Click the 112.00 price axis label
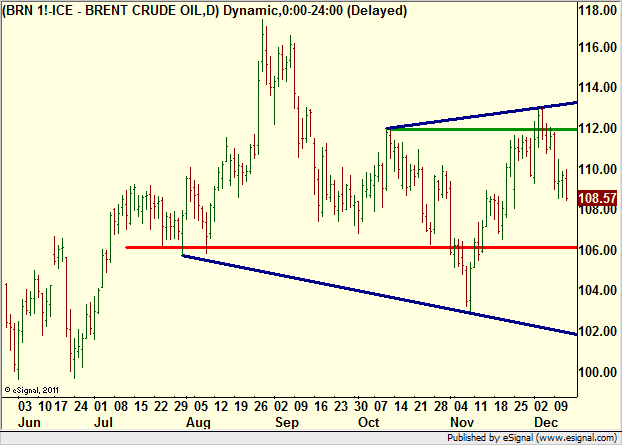This screenshot has width=622, height=445. [597, 129]
